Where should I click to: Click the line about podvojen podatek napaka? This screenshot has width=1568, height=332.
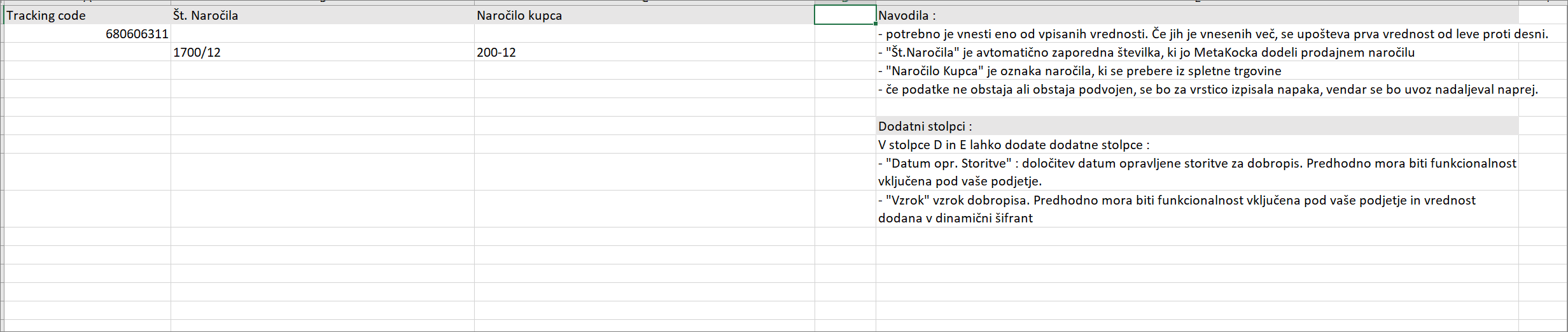pos(1207,89)
